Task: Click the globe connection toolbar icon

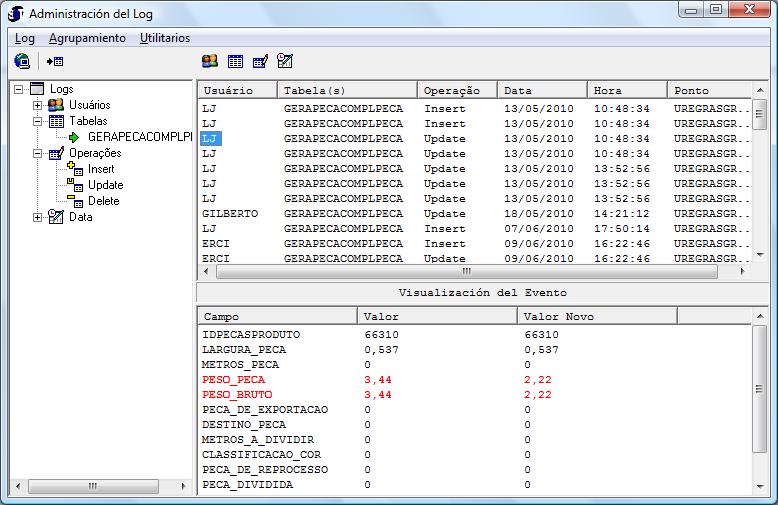Action: pyautogui.click(x=22, y=61)
